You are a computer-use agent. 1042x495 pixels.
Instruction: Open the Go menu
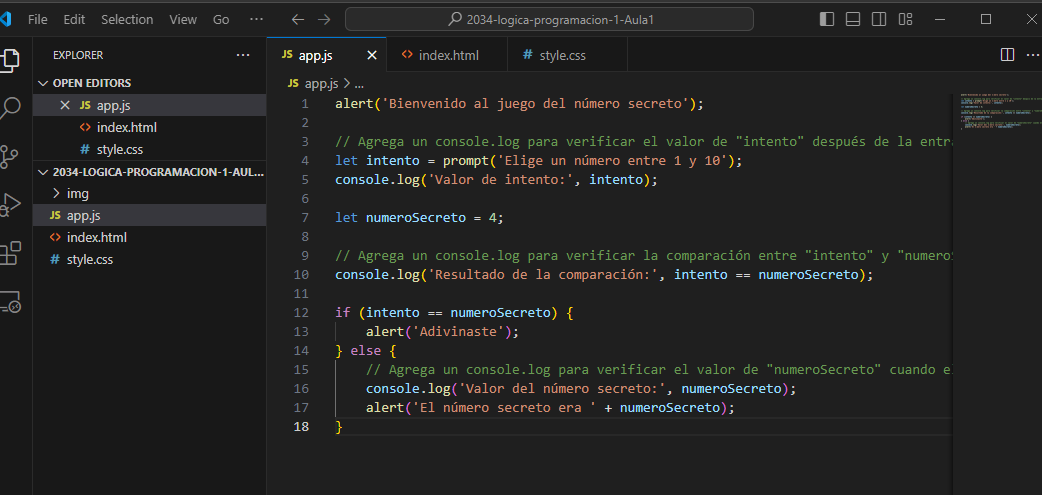[221, 19]
